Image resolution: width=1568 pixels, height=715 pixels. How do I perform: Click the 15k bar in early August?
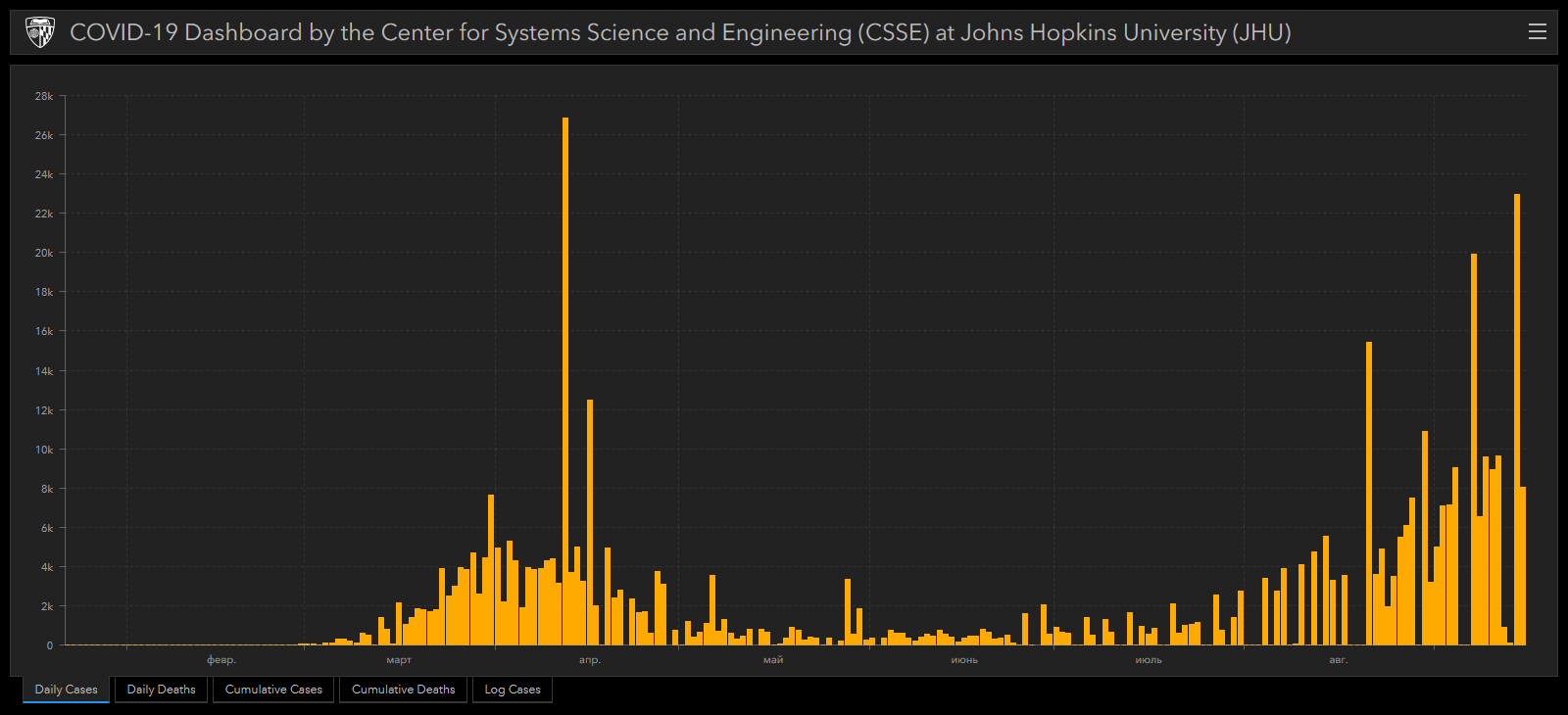point(1369,493)
